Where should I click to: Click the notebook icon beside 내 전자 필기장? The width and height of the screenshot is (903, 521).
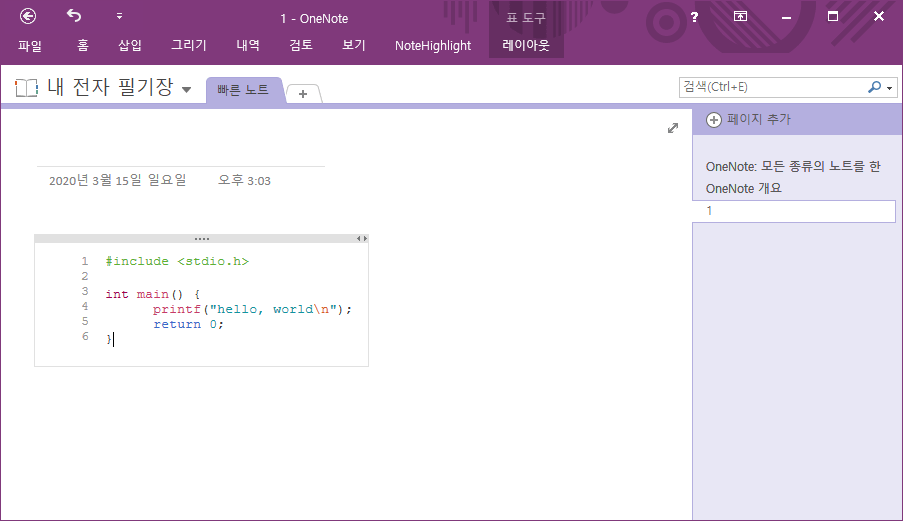click(26, 88)
